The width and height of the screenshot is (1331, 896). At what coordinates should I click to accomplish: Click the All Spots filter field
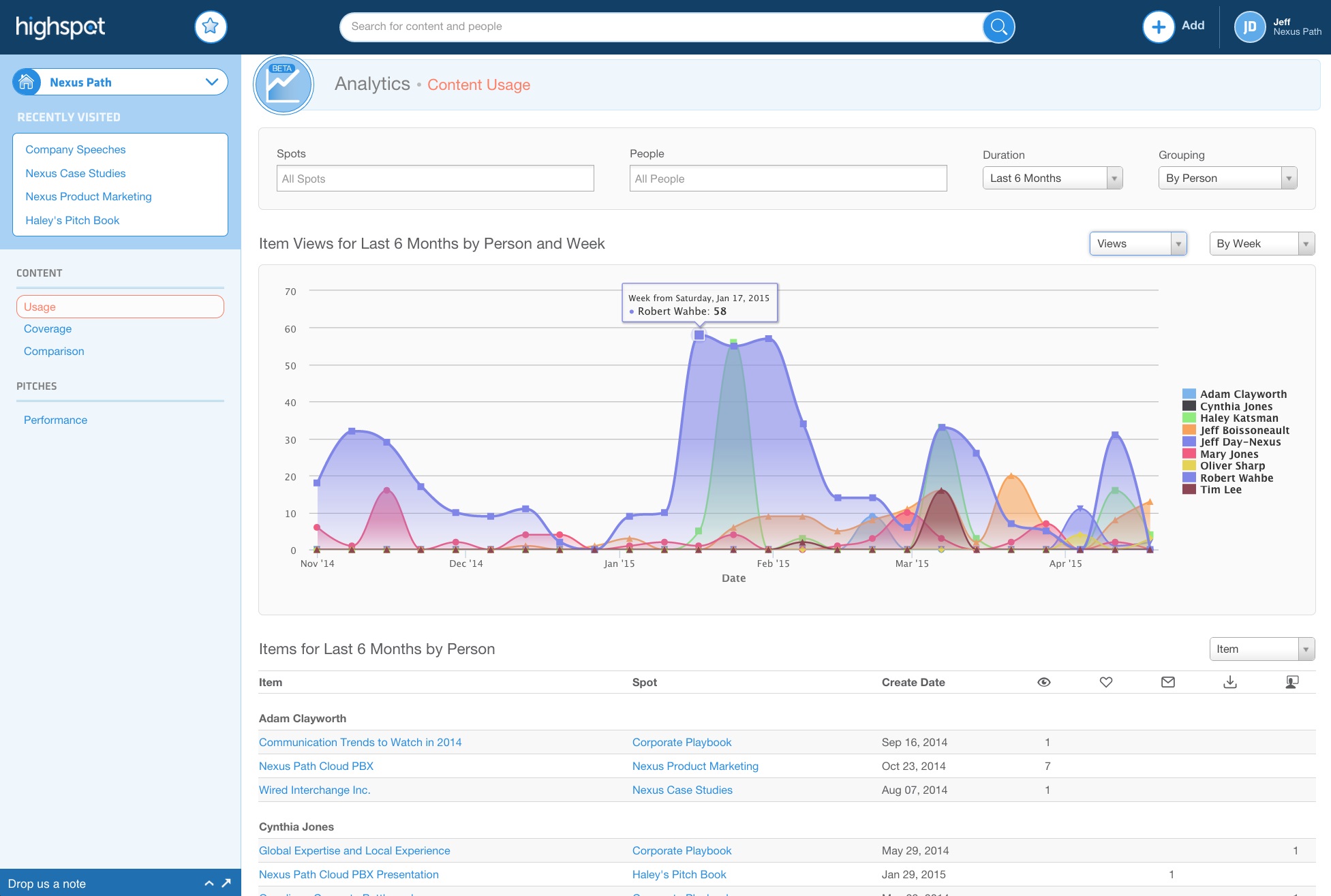point(435,179)
